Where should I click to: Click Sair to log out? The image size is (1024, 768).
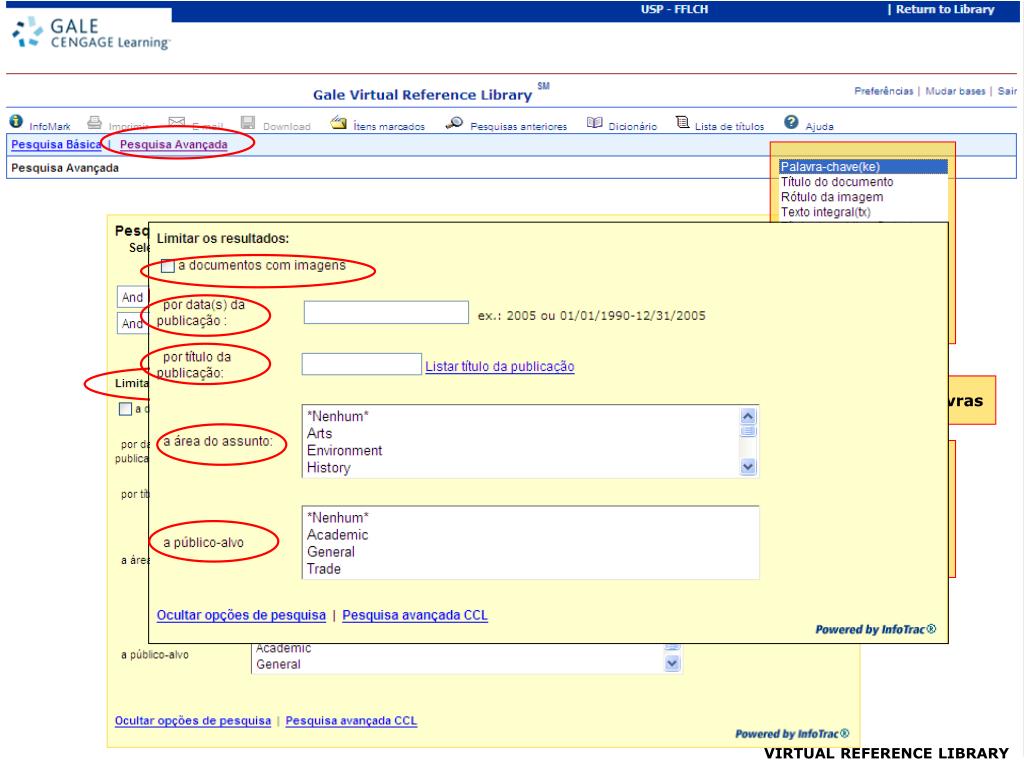pos(1007,91)
